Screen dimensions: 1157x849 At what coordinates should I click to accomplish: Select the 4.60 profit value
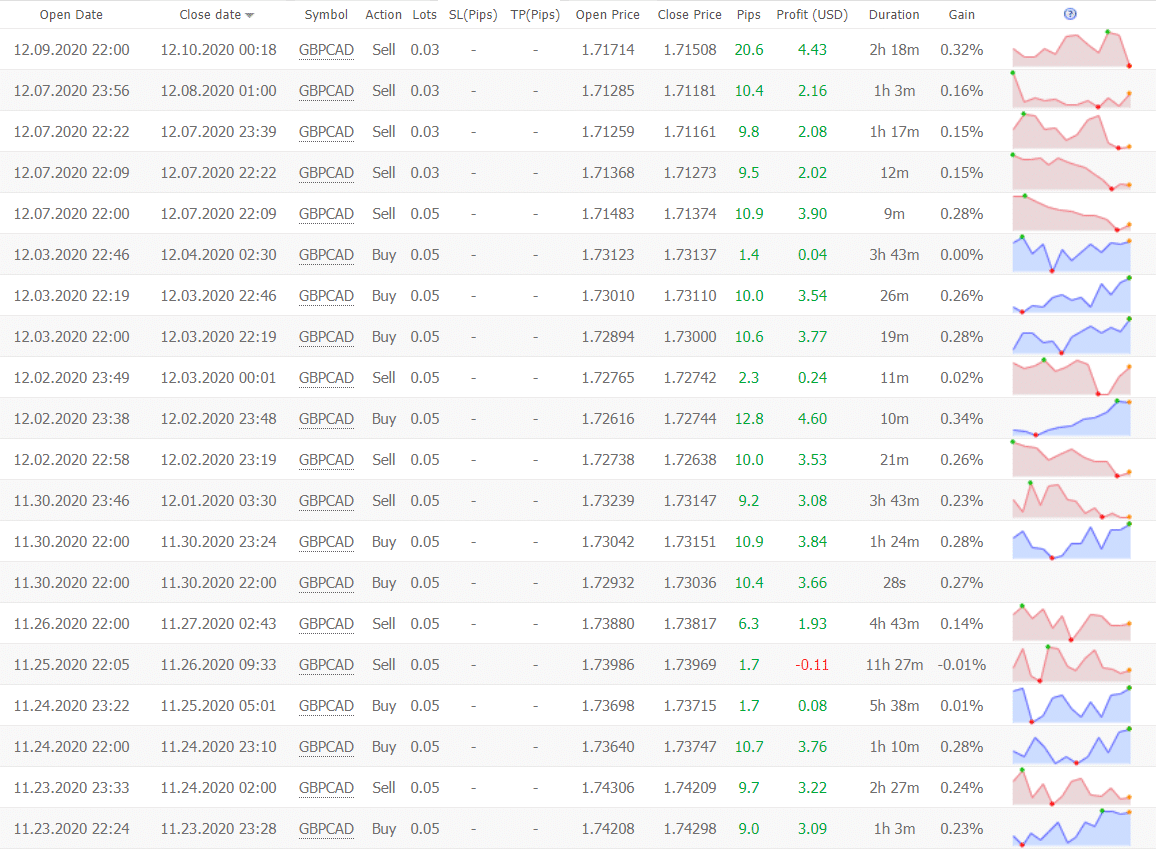(812, 419)
